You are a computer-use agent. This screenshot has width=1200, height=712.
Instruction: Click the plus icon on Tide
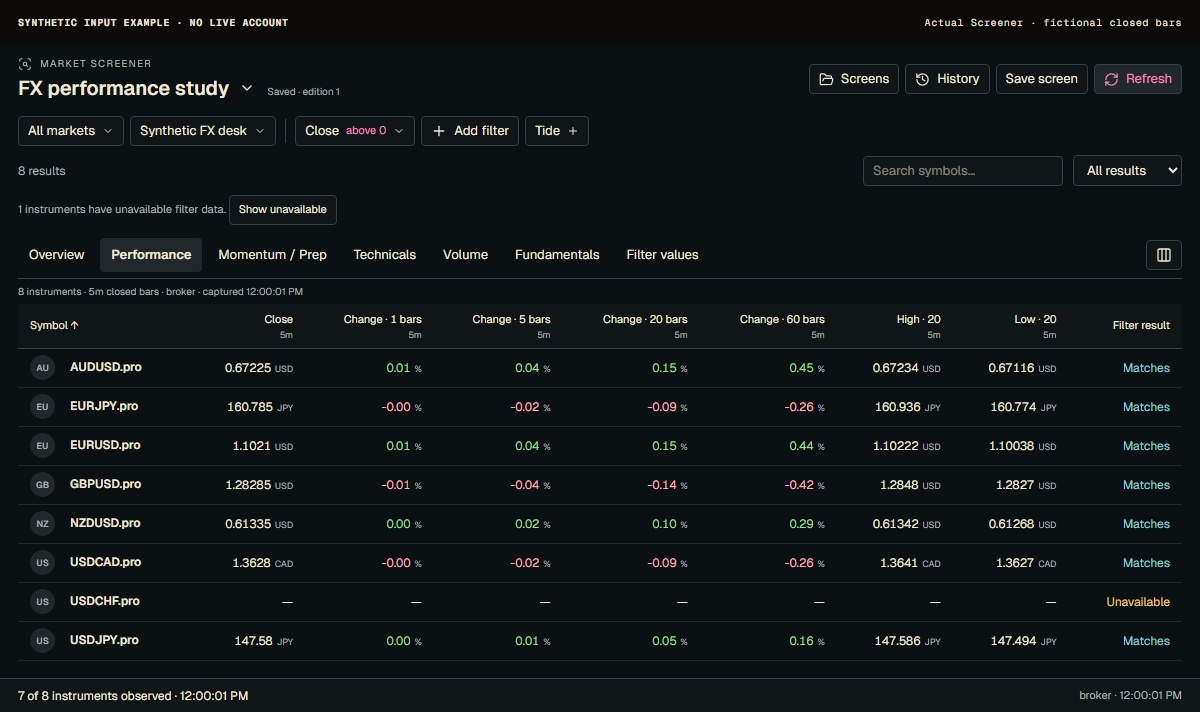(573, 131)
